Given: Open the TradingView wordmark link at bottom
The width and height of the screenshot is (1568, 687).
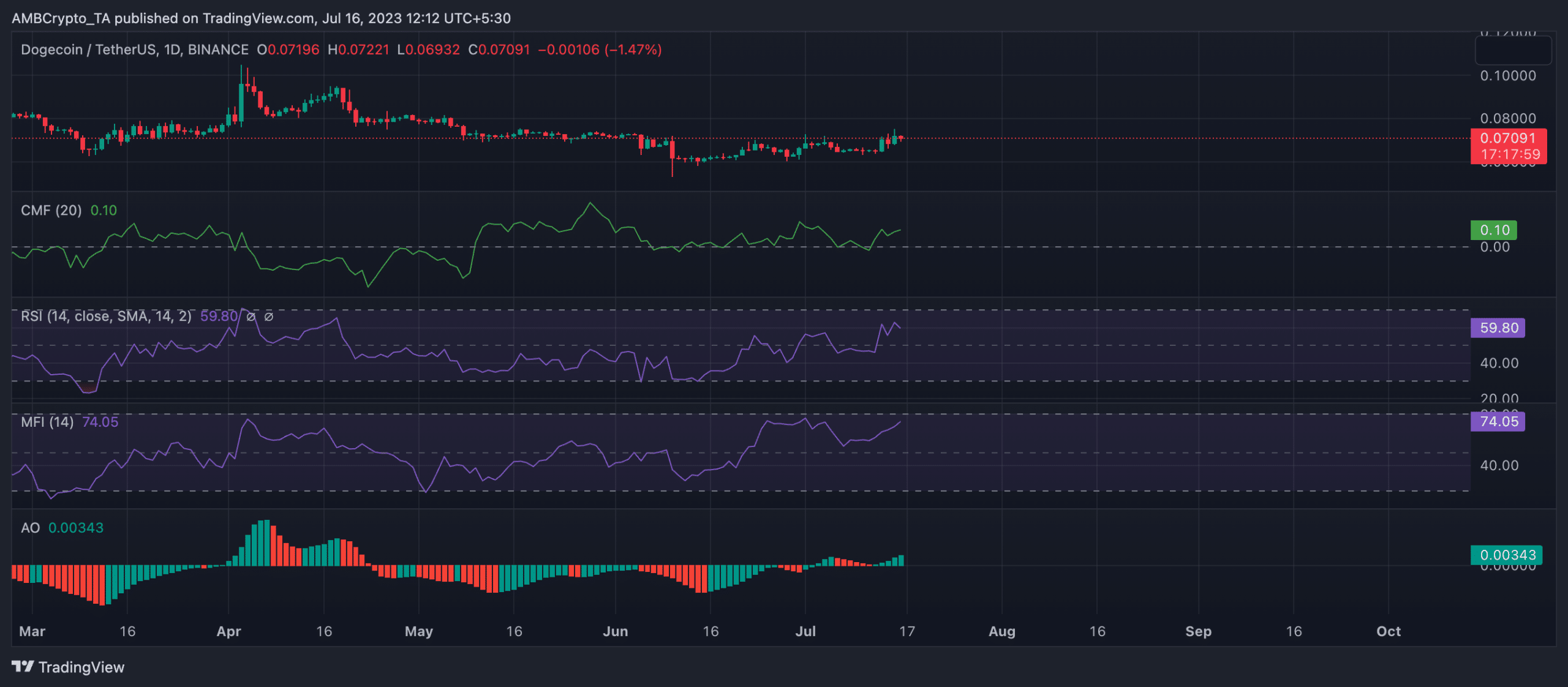Looking at the screenshot, I should (x=81, y=667).
